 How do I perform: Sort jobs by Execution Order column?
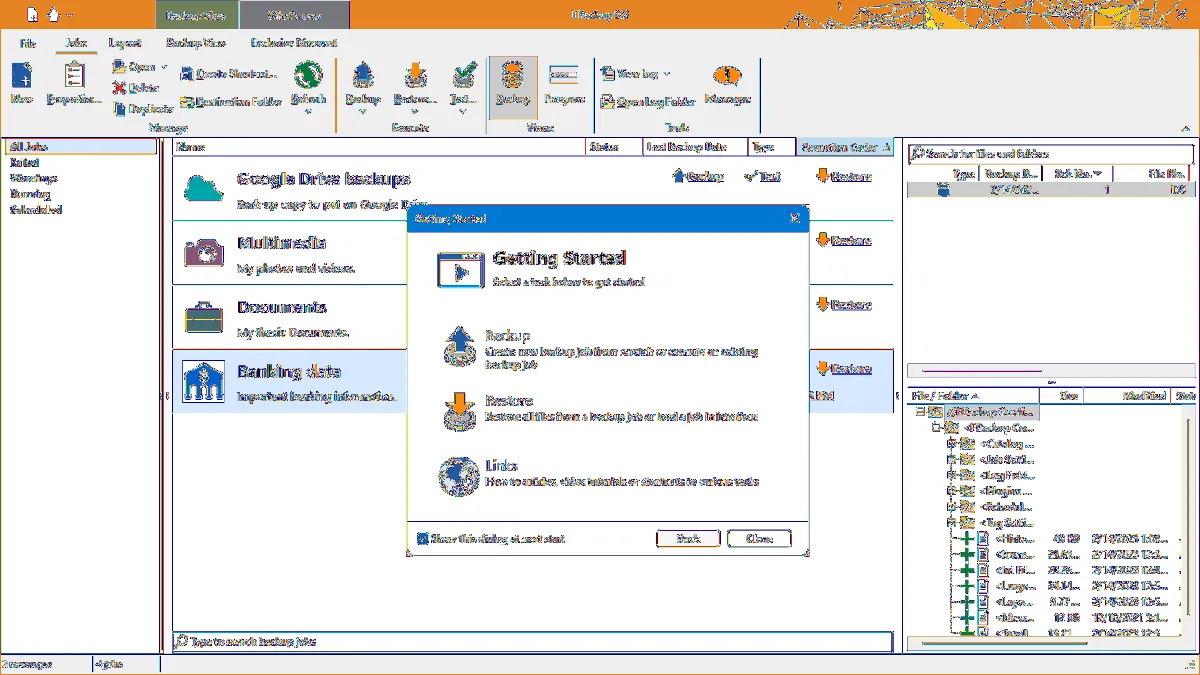coord(845,147)
